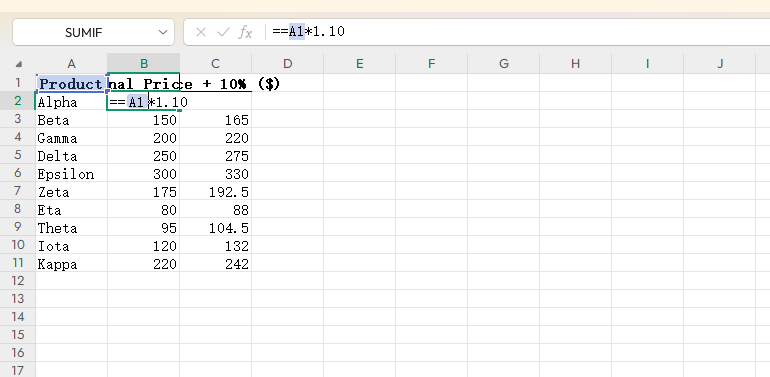770x377 pixels.
Task: Select column D header
Action: click(x=287, y=63)
